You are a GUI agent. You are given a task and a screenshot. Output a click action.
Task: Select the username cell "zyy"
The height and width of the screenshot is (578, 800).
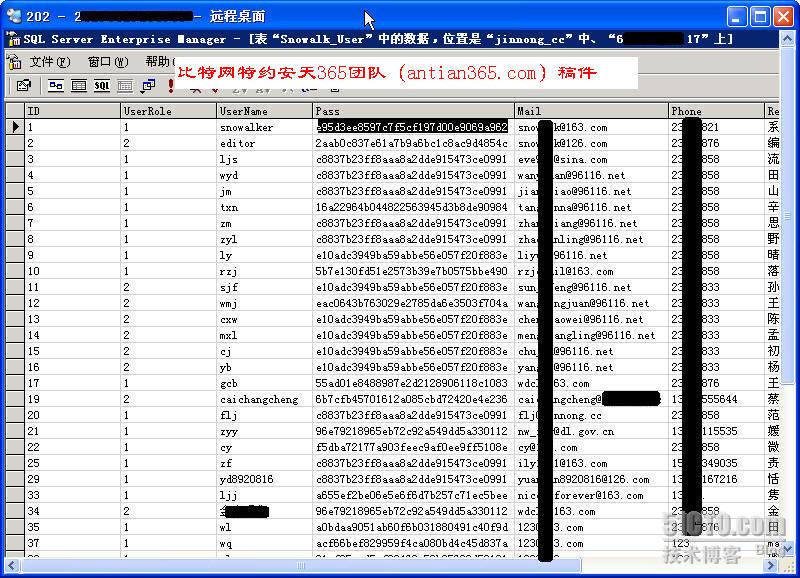coord(264,431)
